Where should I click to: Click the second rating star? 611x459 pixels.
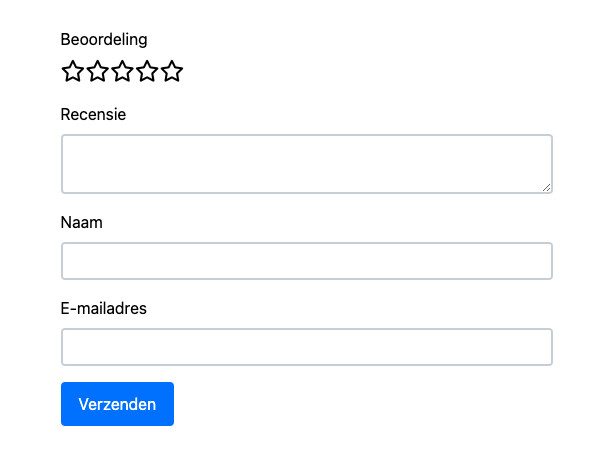[98, 71]
